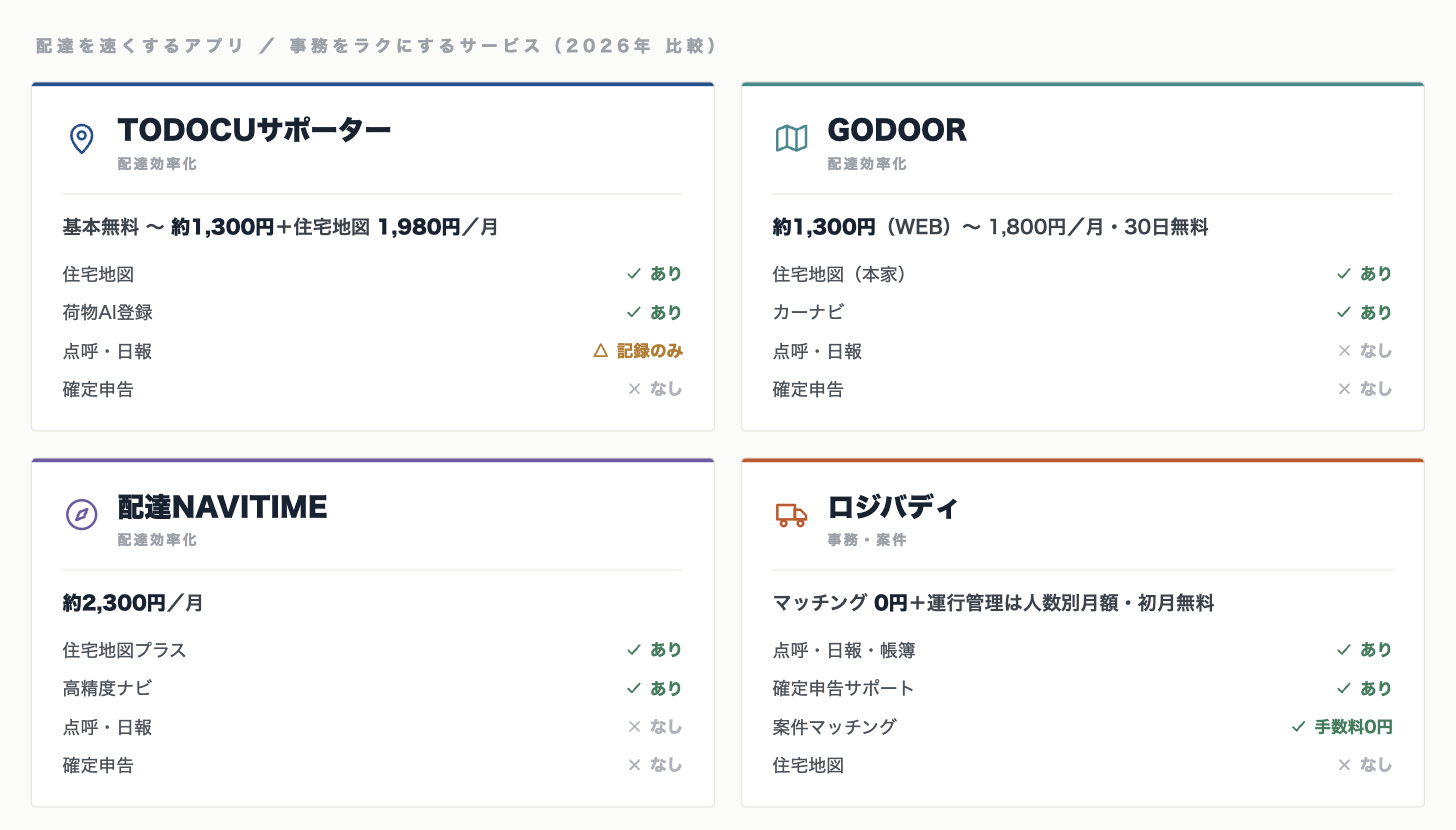The image size is (1456, 830).
Task: Click the compass icon beside 配達NAVITIME
Action: pyautogui.click(x=81, y=515)
